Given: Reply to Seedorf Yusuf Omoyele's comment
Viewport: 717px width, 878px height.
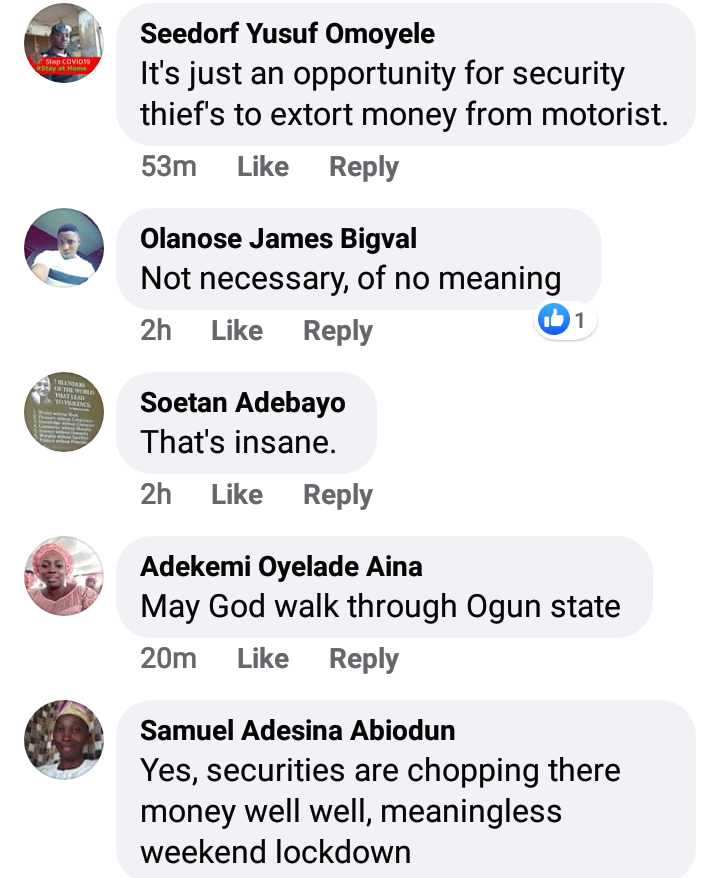Looking at the screenshot, I should click(x=364, y=167).
